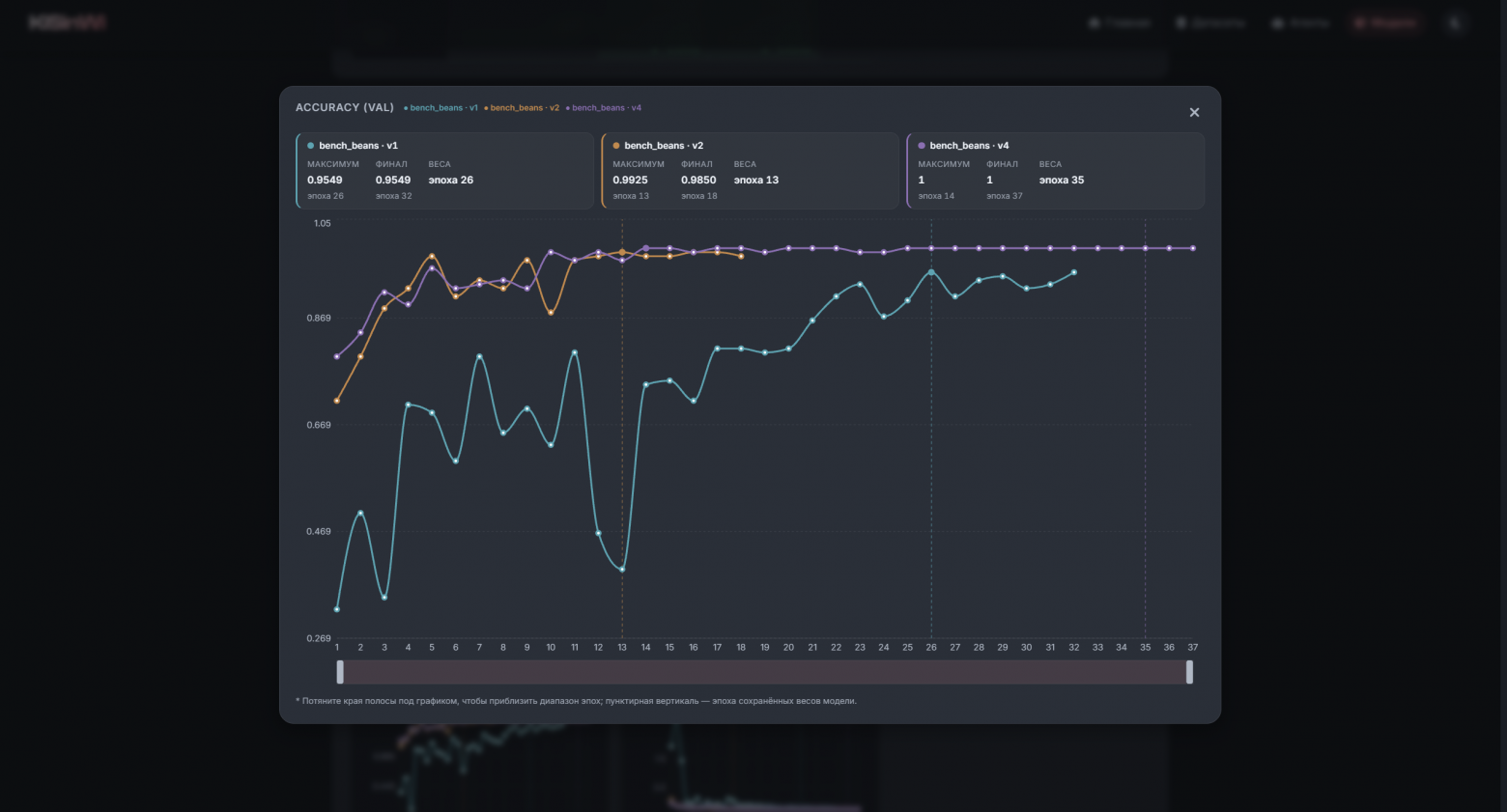Click the Максимум value 0.9925 in v2 card
The width and height of the screenshot is (1507, 812).
[630, 181]
